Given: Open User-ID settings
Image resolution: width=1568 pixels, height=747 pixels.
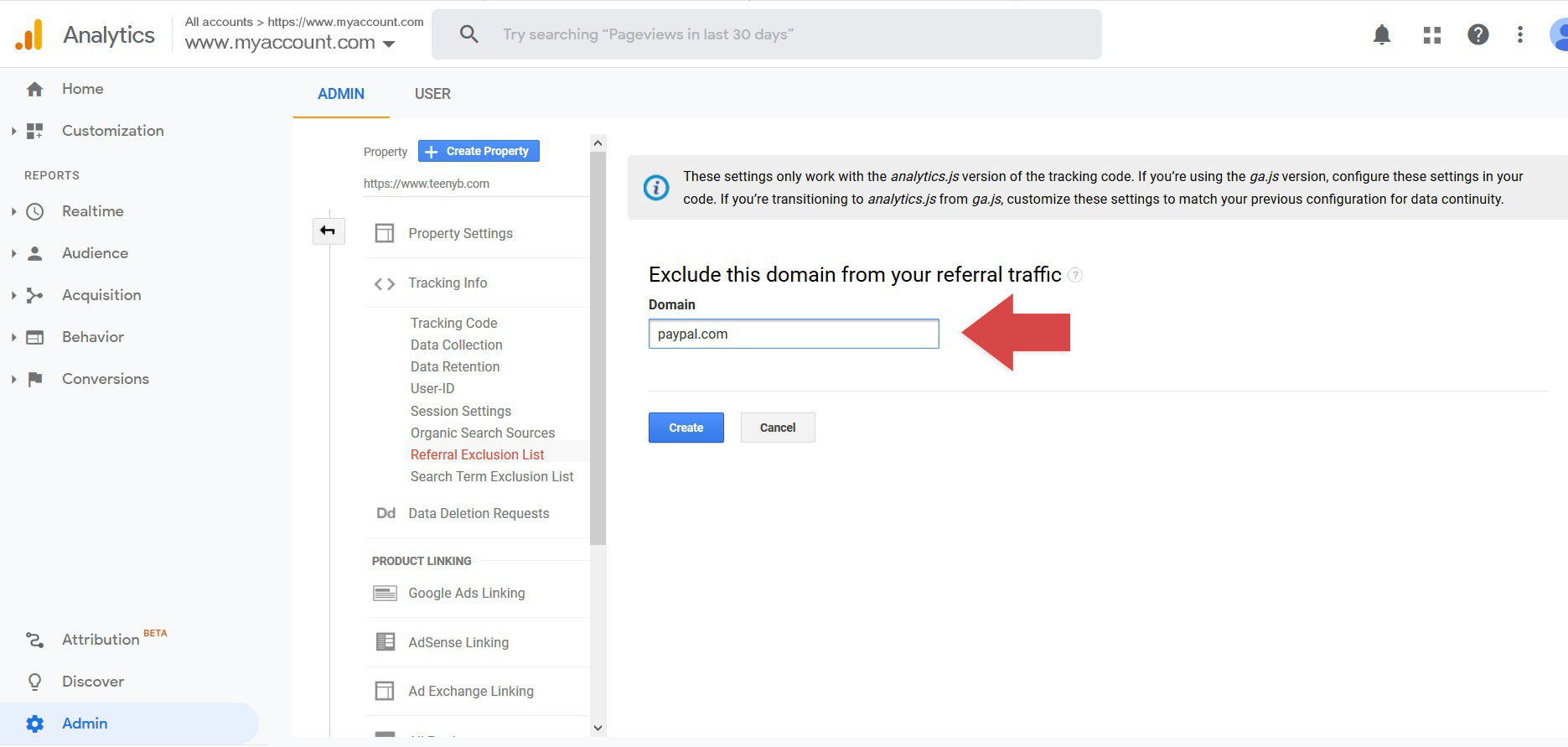Looking at the screenshot, I should point(432,388).
